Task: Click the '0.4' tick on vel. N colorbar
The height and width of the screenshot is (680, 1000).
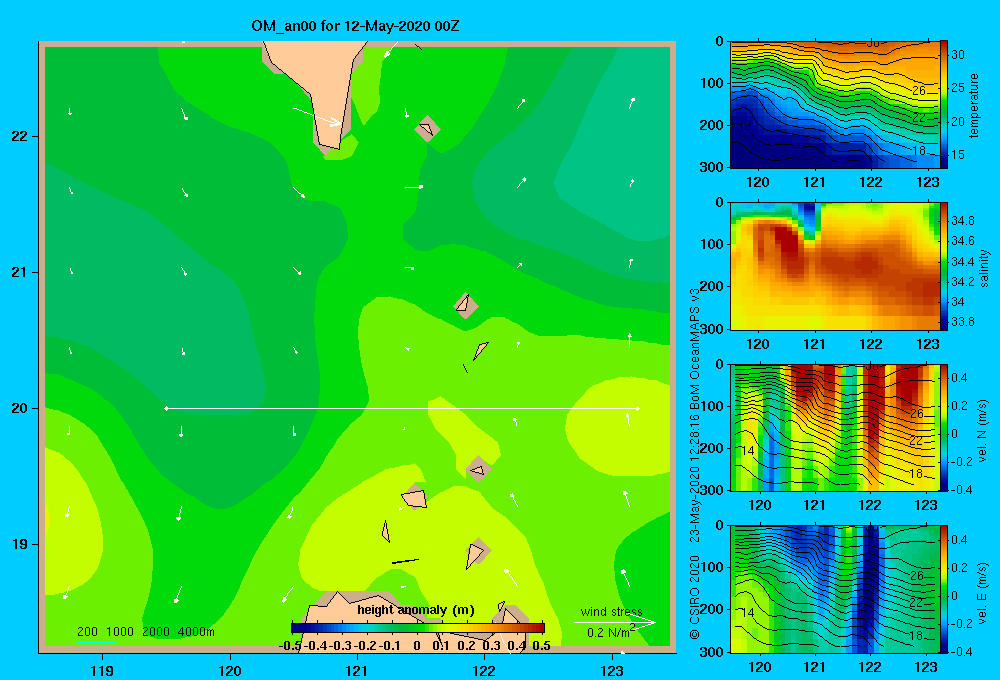Action: coord(959,378)
